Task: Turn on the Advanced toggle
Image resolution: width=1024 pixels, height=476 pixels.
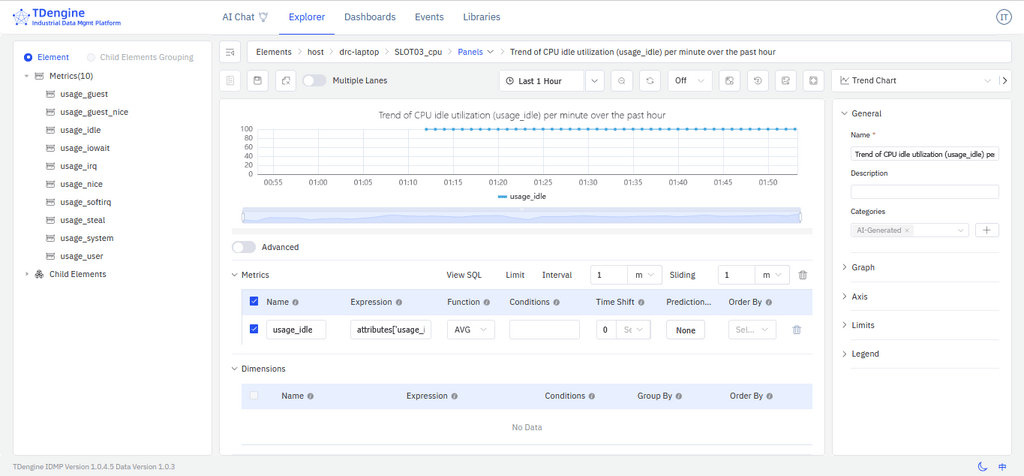Action: tap(243, 247)
